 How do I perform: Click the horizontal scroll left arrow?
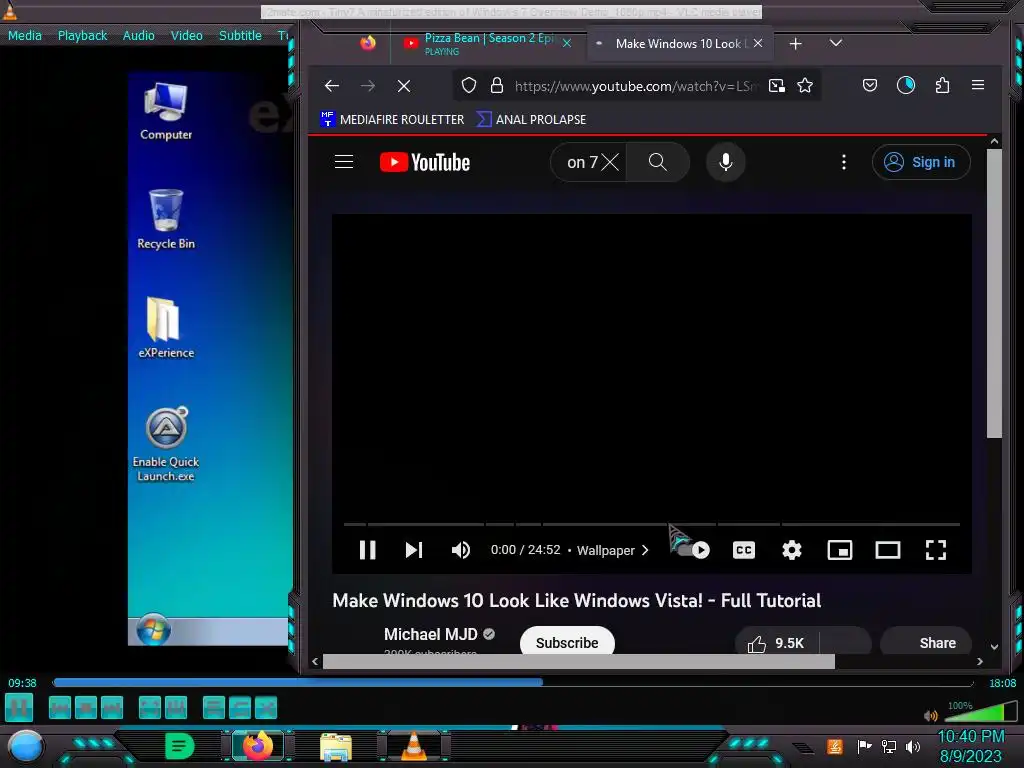315,662
